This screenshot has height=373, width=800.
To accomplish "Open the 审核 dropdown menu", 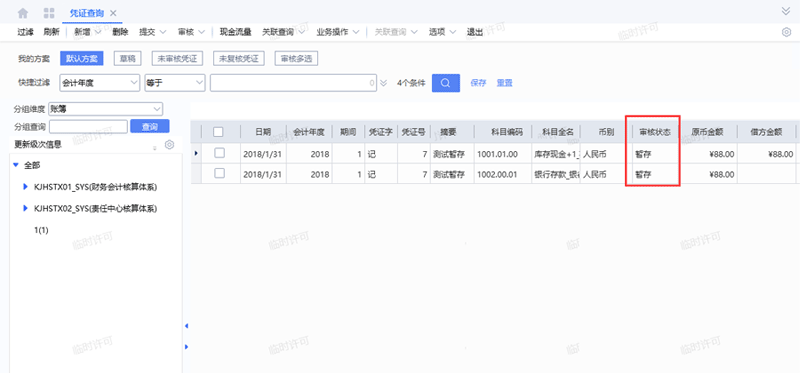I will (191, 32).
